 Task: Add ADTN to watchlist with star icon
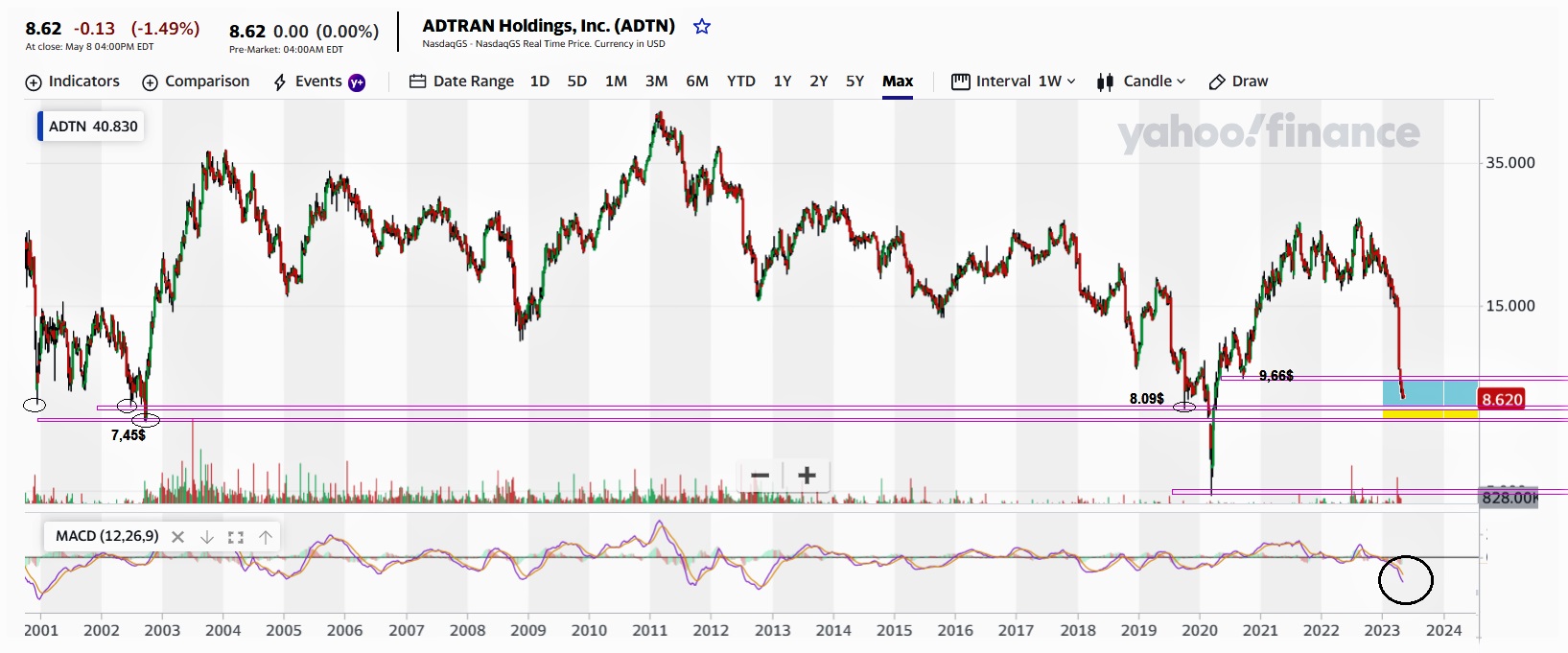coord(702,27)
